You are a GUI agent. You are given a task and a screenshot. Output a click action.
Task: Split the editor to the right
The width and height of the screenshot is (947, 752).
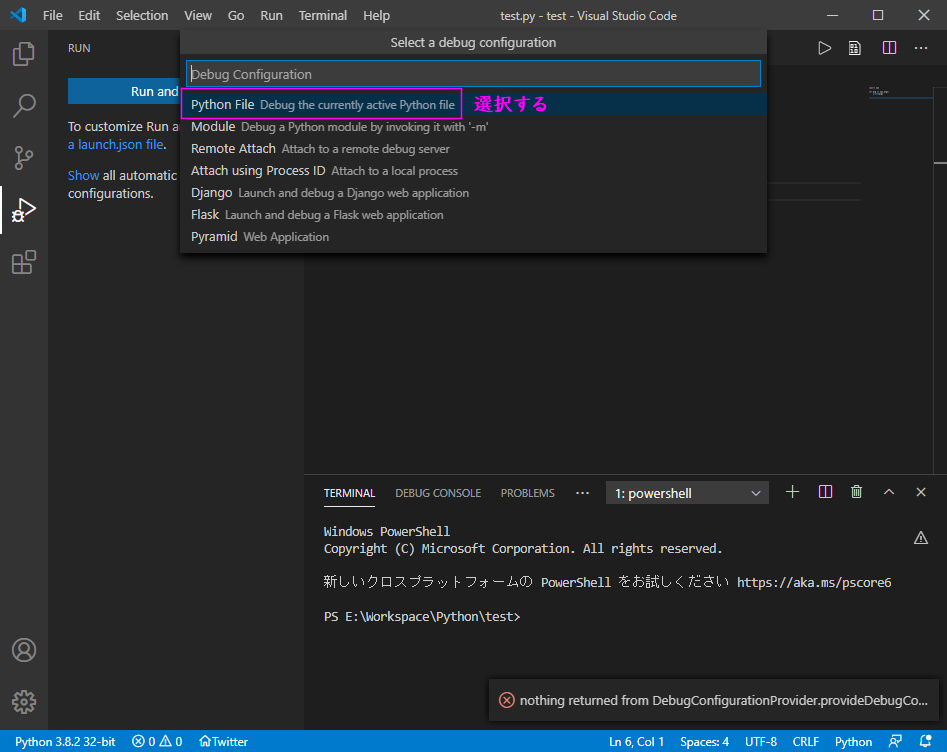pyautogui.click(x=889, y=48)
